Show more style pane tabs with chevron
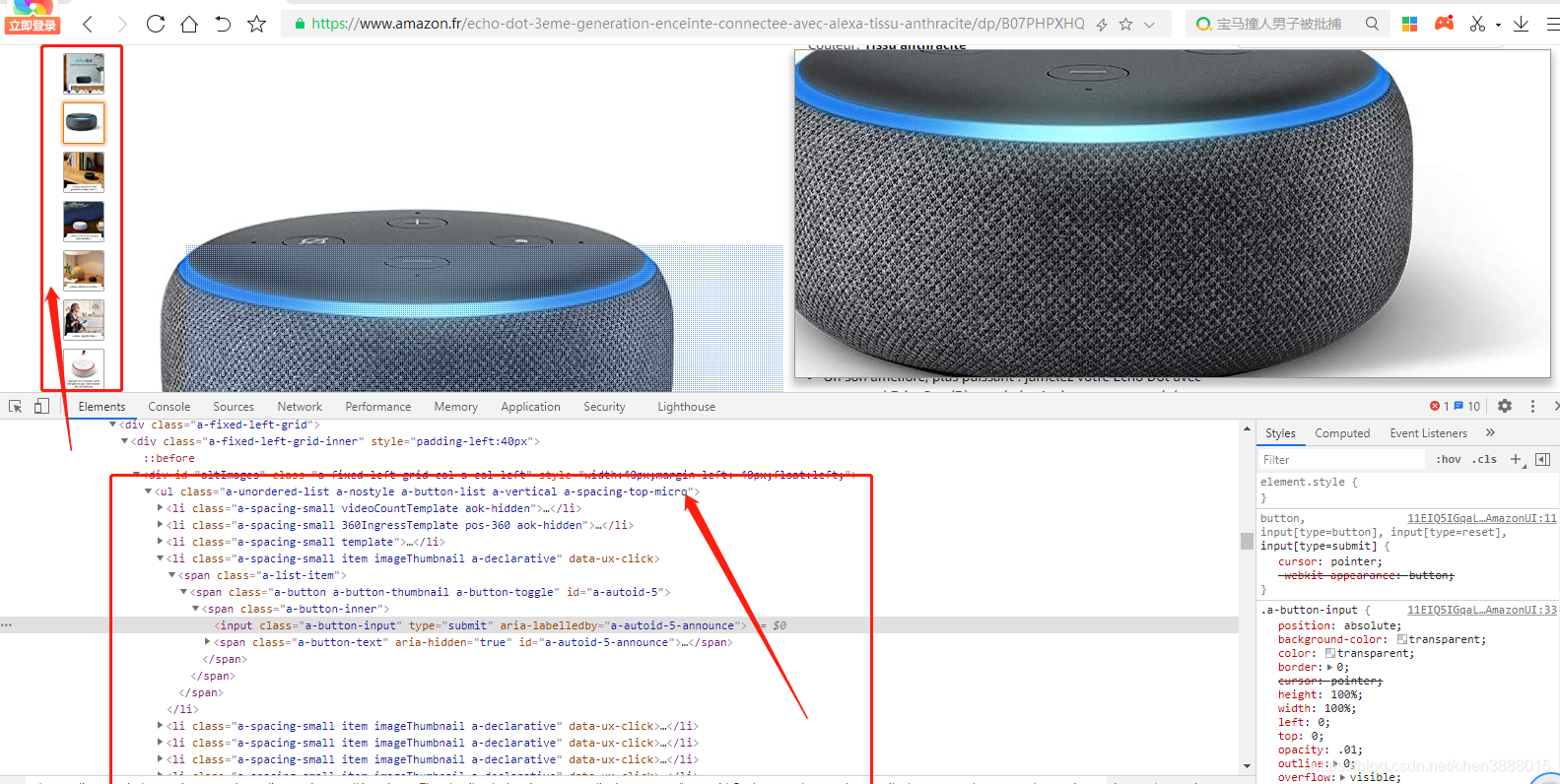 coord(1490,432)
